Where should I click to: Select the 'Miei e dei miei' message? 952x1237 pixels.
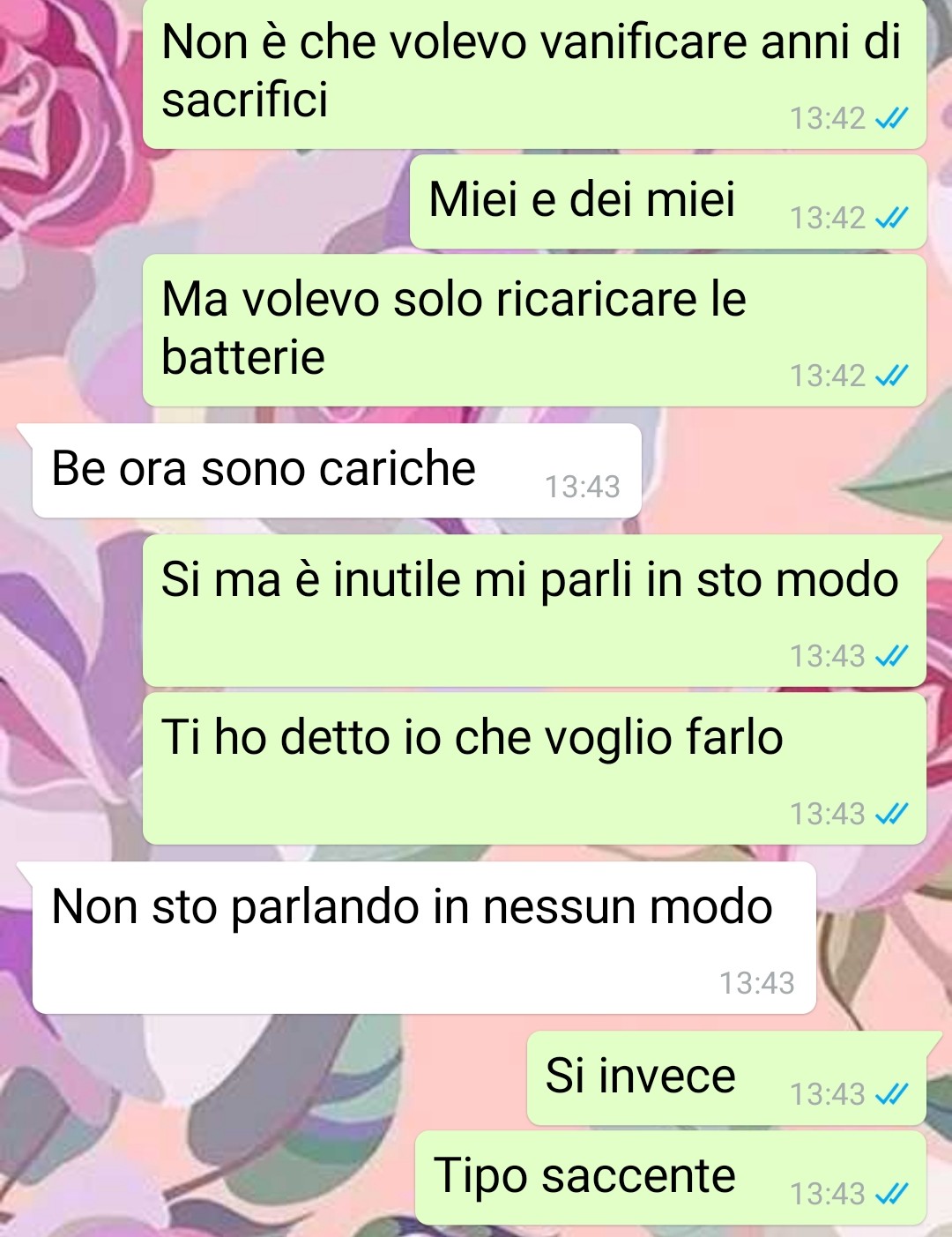[x=668, y=202]
